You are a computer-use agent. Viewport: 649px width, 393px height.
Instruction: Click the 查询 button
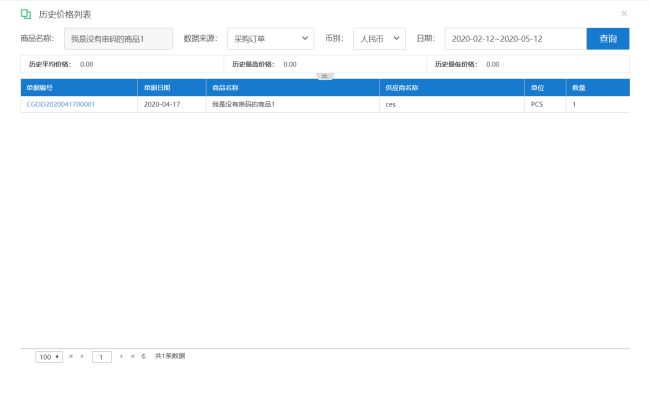[x=608, y=39]
